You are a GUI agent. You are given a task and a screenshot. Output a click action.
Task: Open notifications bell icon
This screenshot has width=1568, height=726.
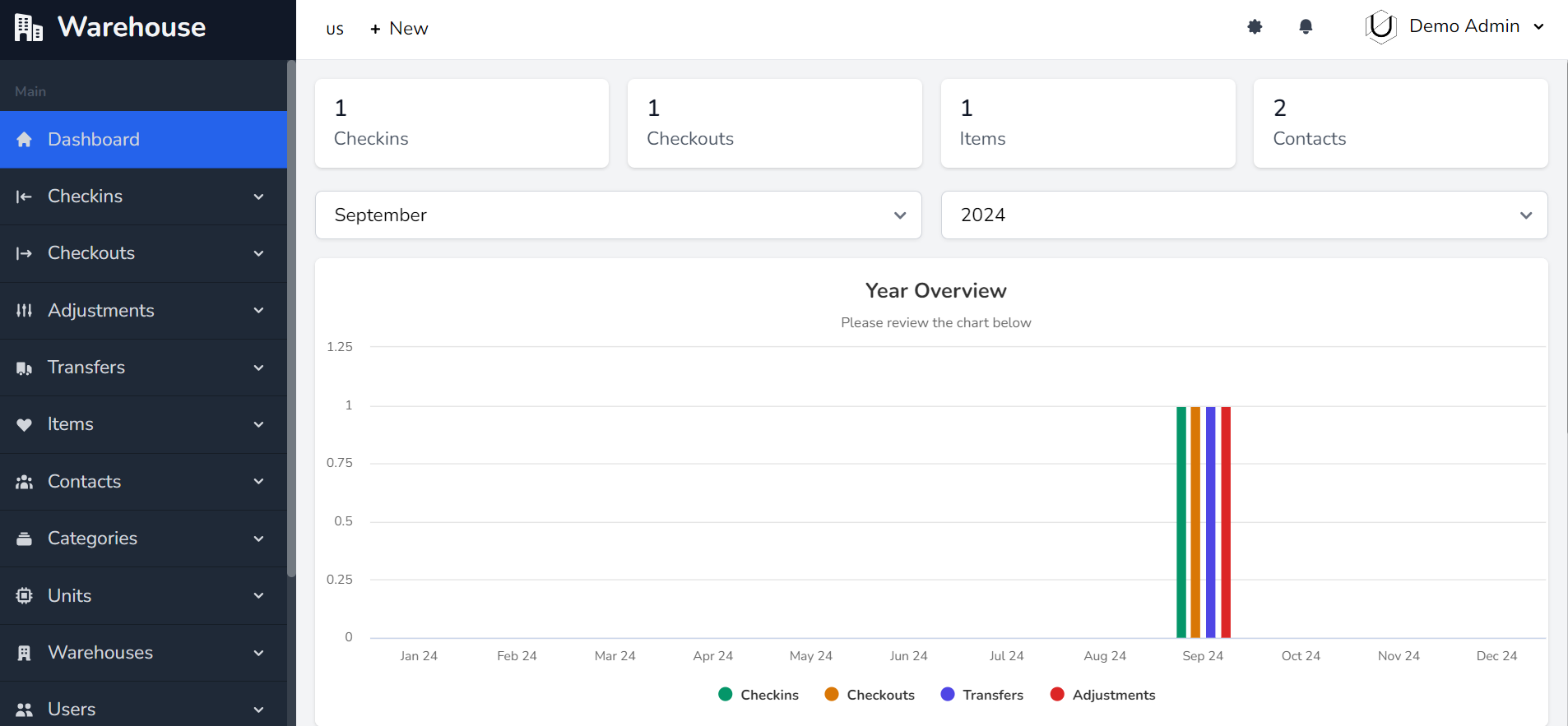click(x=1306, y=27)
